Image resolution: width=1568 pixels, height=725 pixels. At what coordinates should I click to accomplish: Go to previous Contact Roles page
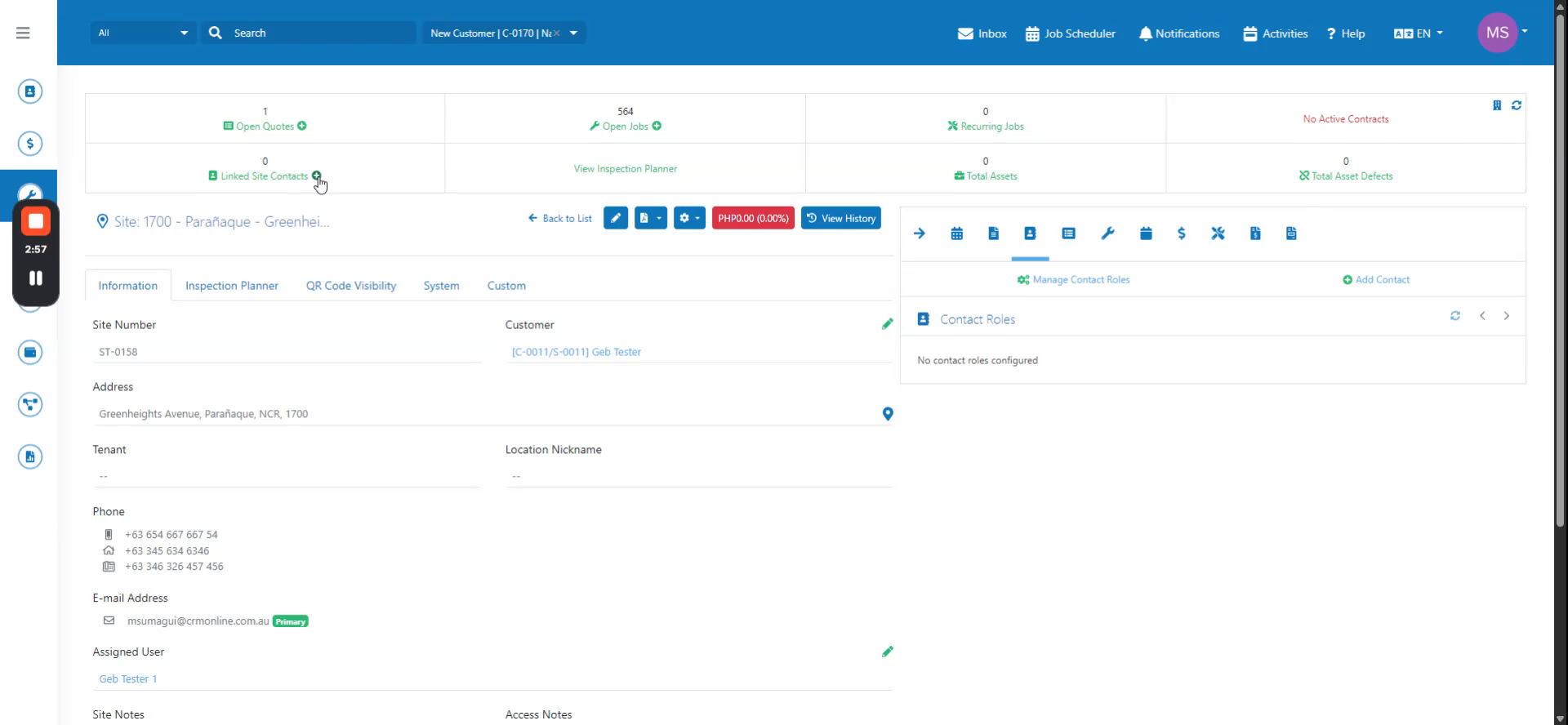[x=1482, y=316]
